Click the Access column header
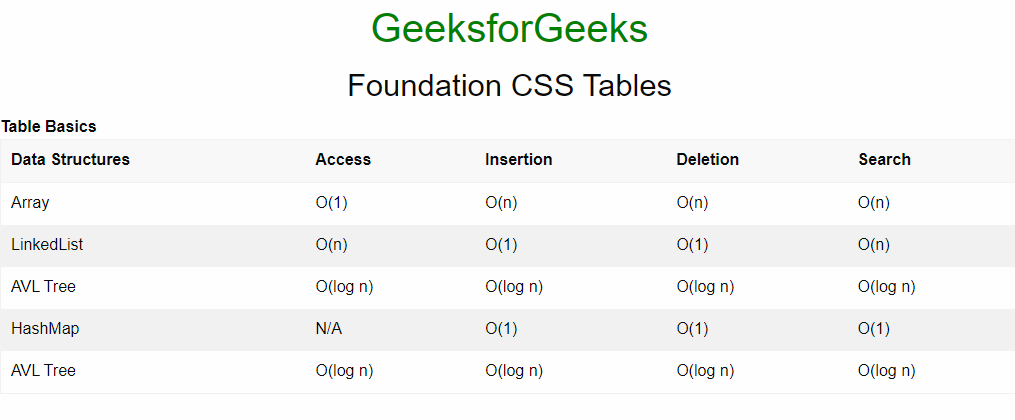The height and width of the screenshot is (420, 1015). tap(343, 160)
